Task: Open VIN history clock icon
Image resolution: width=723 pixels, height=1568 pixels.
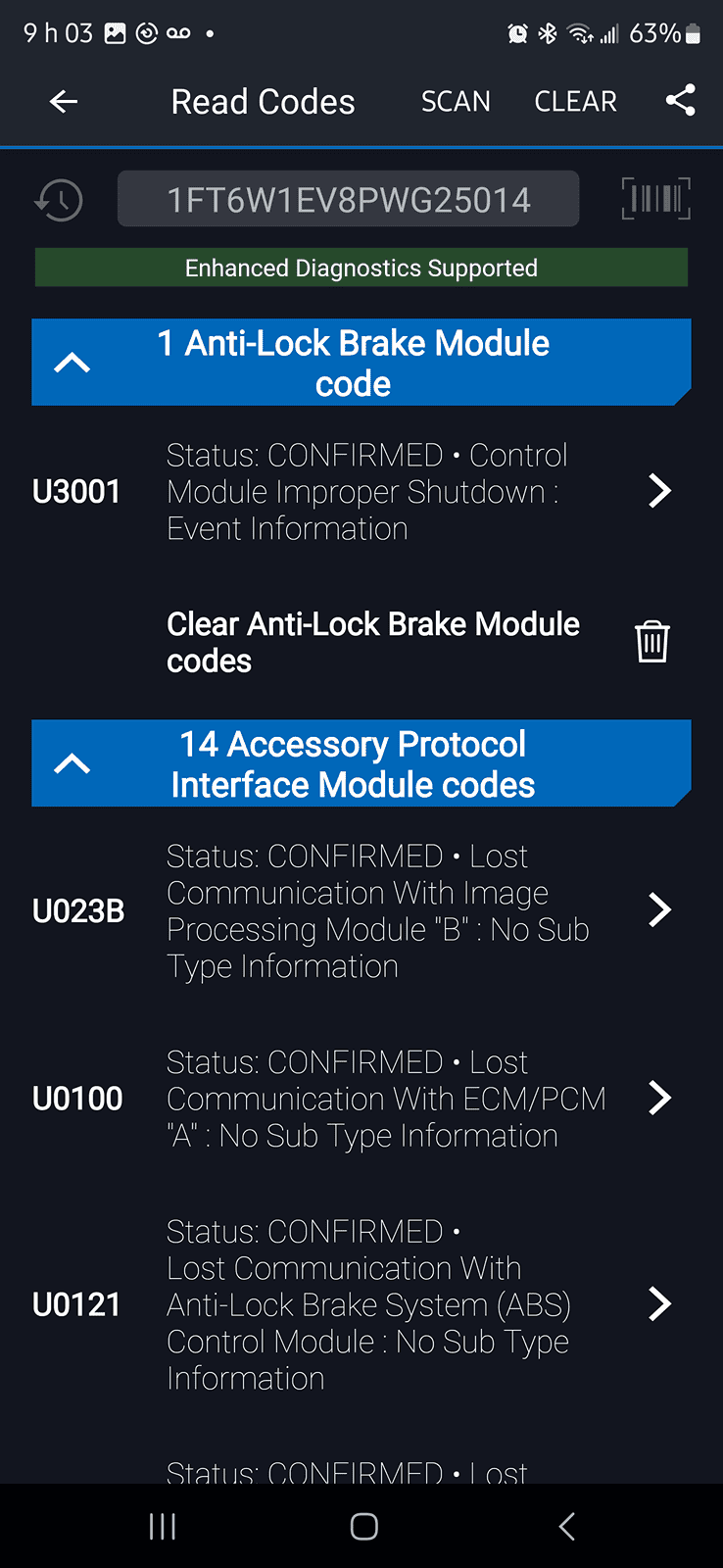Action: click(x=59, y=200)
